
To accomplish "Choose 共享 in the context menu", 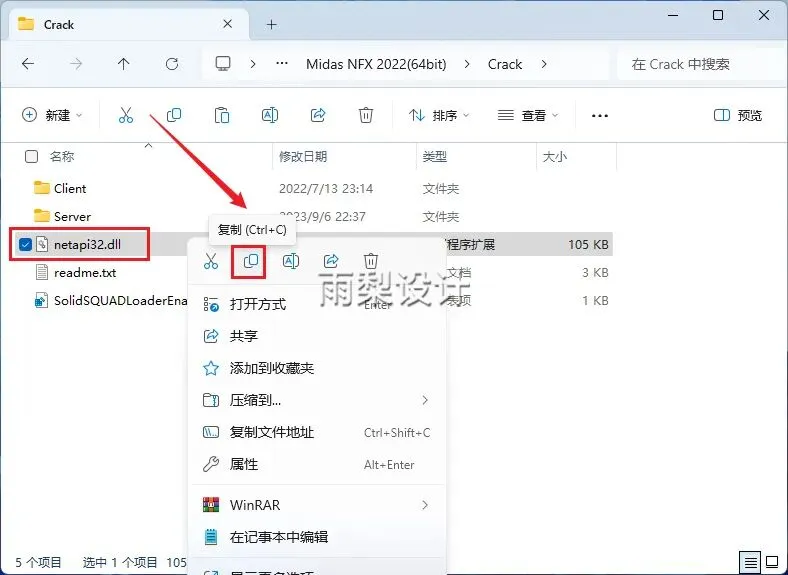I will click(317, 336).
